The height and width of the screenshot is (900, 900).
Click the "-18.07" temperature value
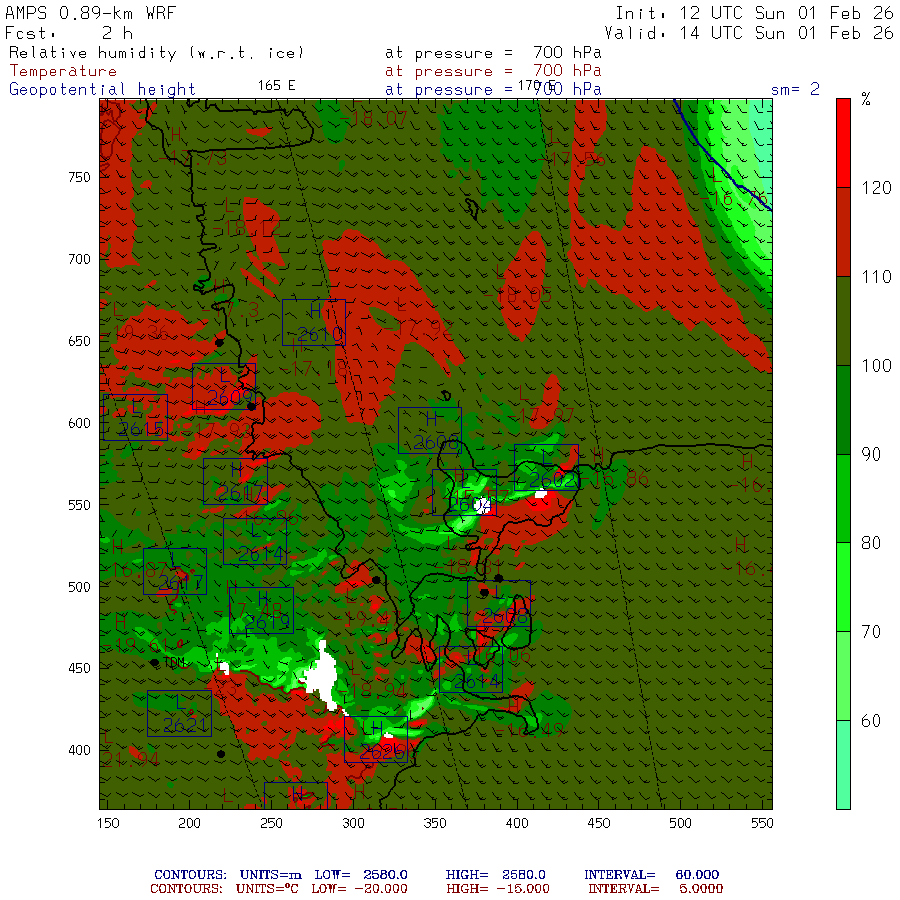(x=373, y=119)
